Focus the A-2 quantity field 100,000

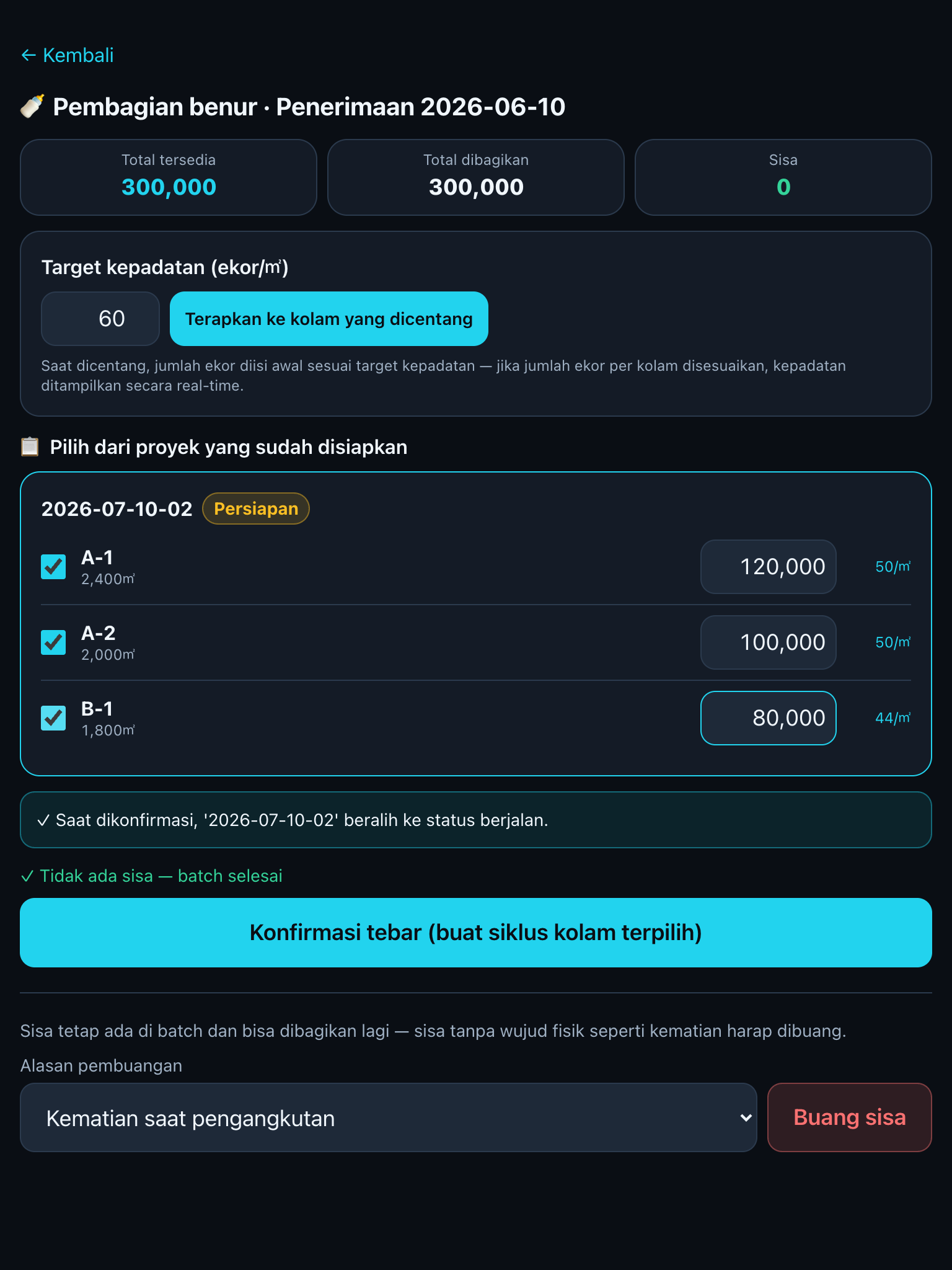769,642
